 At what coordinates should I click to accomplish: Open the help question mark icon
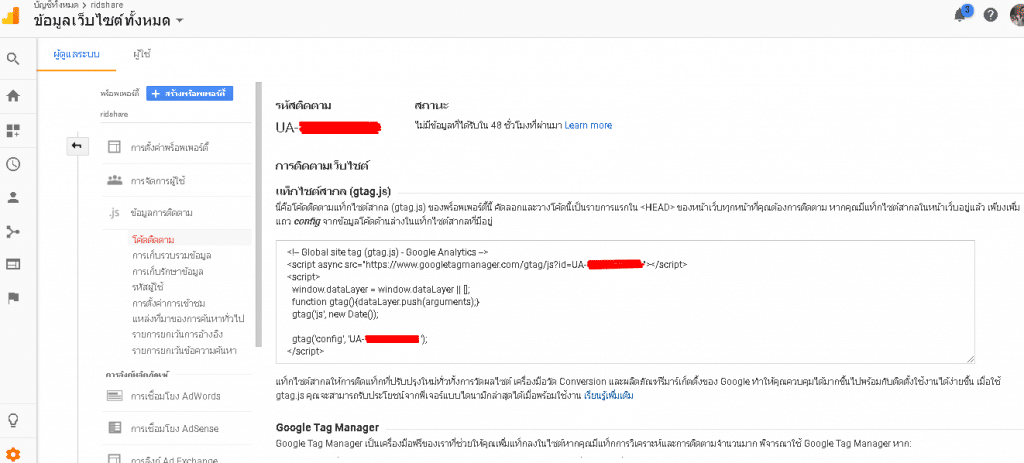pos(991,15)
